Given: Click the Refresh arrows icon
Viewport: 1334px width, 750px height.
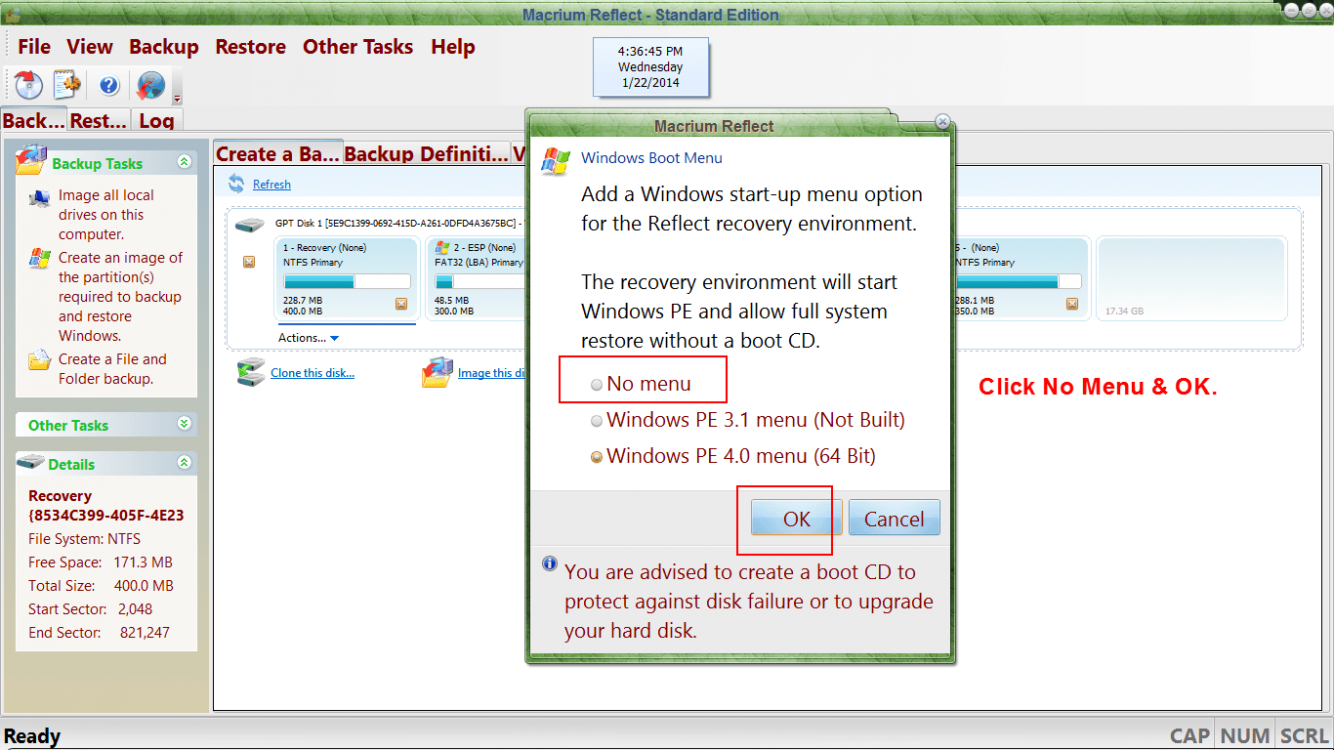Looking at the screenshot, I should (236, 184).
